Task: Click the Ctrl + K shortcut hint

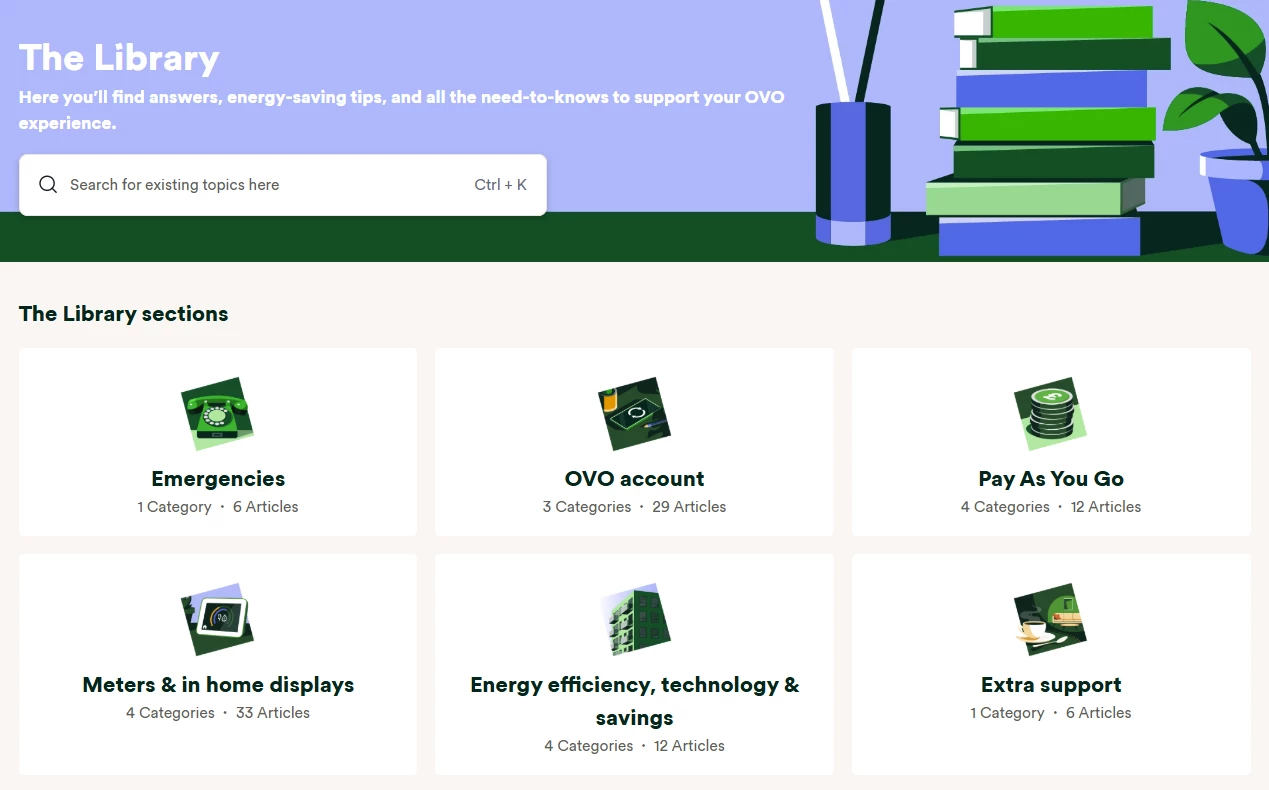Action: (500, 185)
